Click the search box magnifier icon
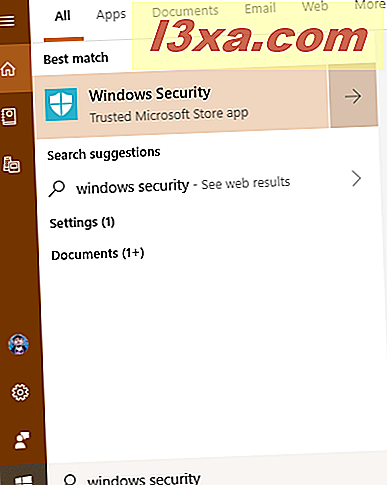This screenshot has height=485, width=387. (70, 479)
